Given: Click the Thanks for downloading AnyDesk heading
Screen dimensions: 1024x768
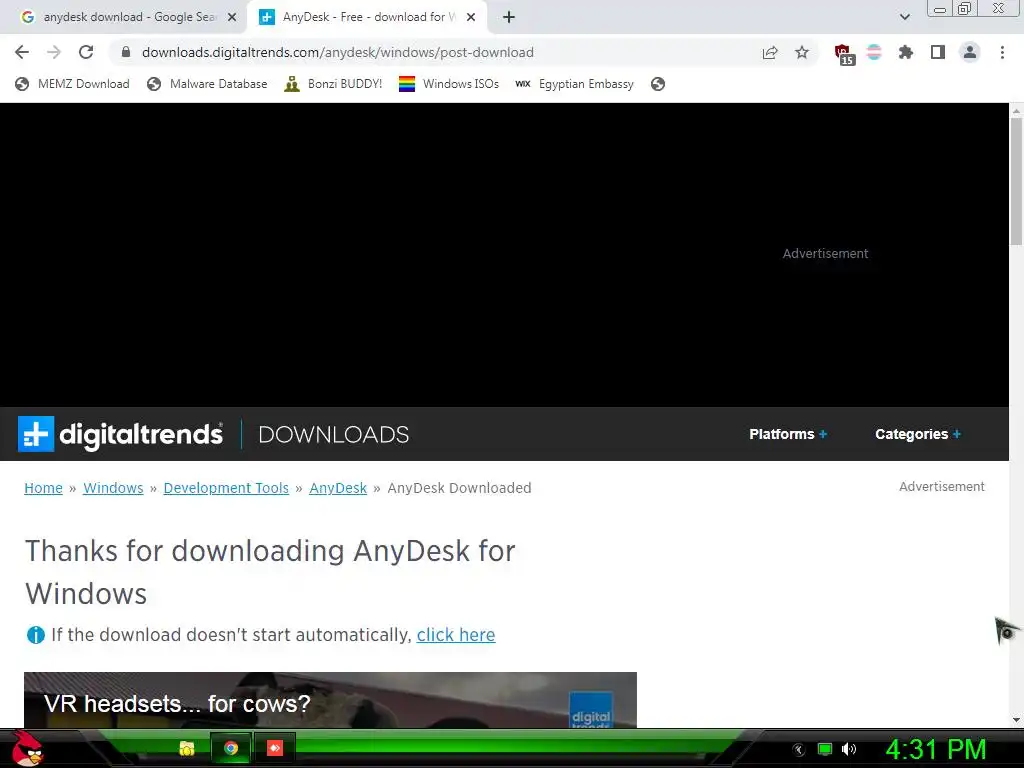Looking at the screenshot, I should tap(270, 572).
